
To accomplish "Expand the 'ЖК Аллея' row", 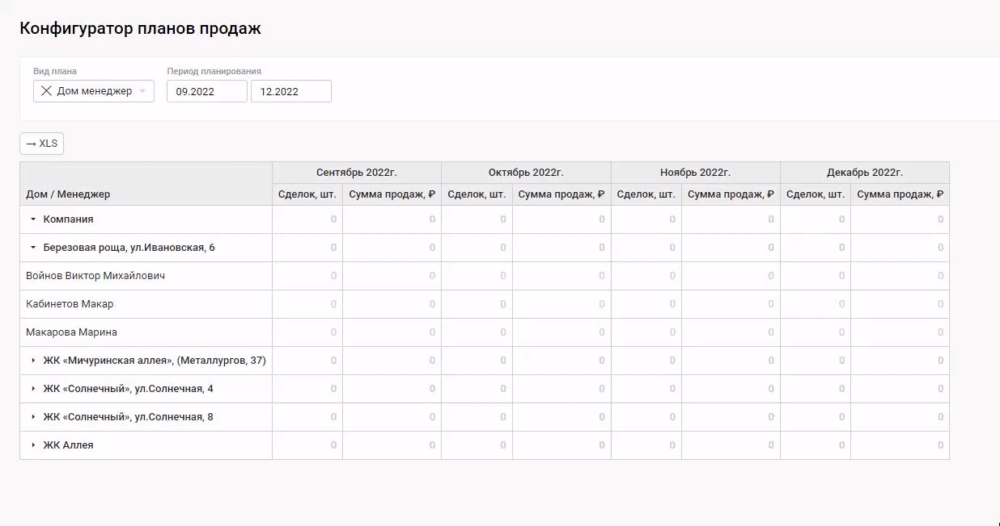I will pos(33,445).
